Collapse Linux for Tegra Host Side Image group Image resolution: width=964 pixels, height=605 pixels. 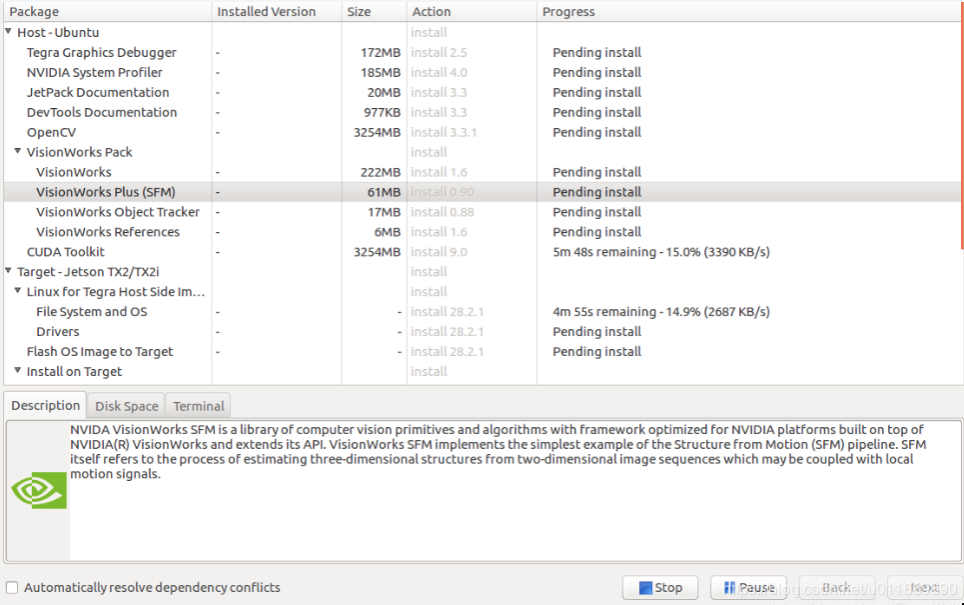(18, 290)
